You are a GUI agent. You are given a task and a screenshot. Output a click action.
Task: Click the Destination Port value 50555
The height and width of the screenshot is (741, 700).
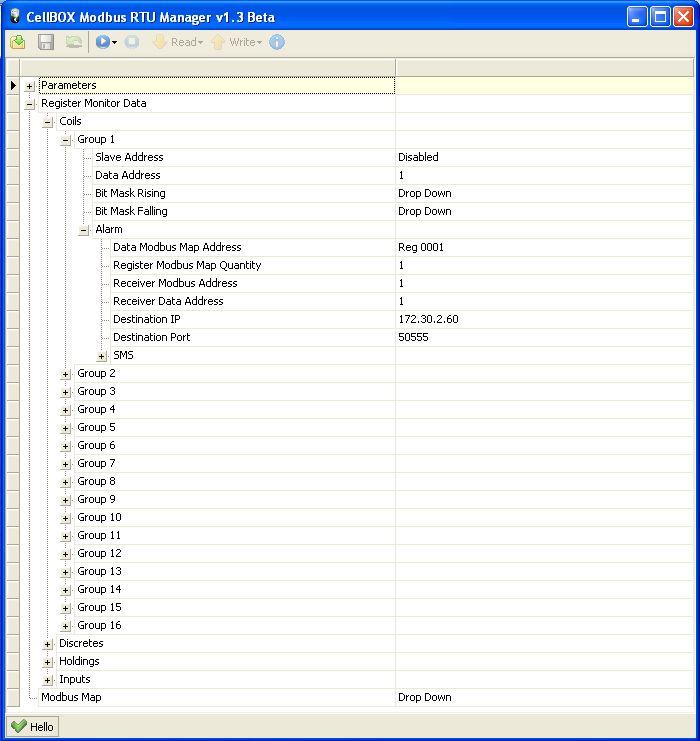pyautogui.click(x=413, y=337)
